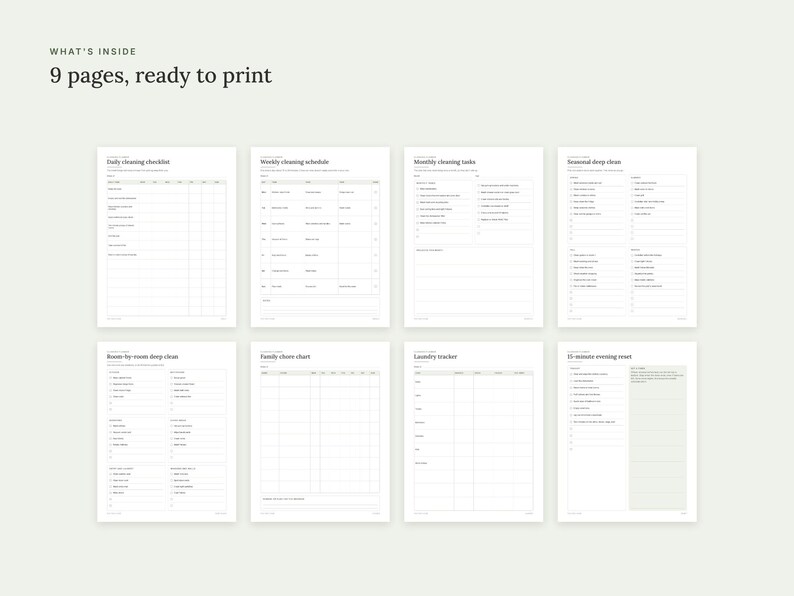Open the Room-by-room deep clean page thumbnail
Image resolution: width=794 pixels, height=596 pixels.
[x=167, y=432]
